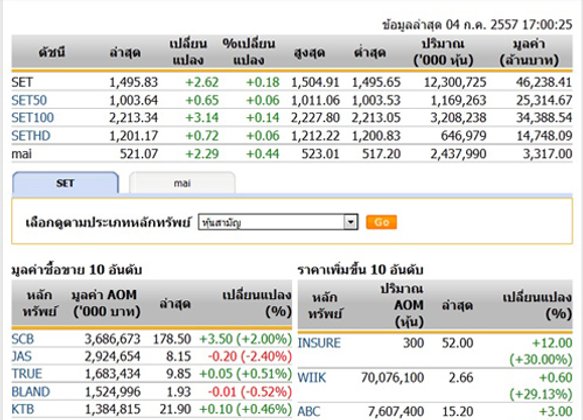Screen dimensions: 583x420
Task: Select SET50 last value 1,003.64
Action: point(133,100)
